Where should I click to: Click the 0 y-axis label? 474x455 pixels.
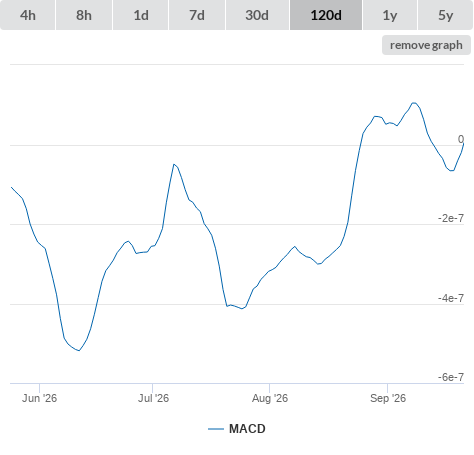pos(461,139)
